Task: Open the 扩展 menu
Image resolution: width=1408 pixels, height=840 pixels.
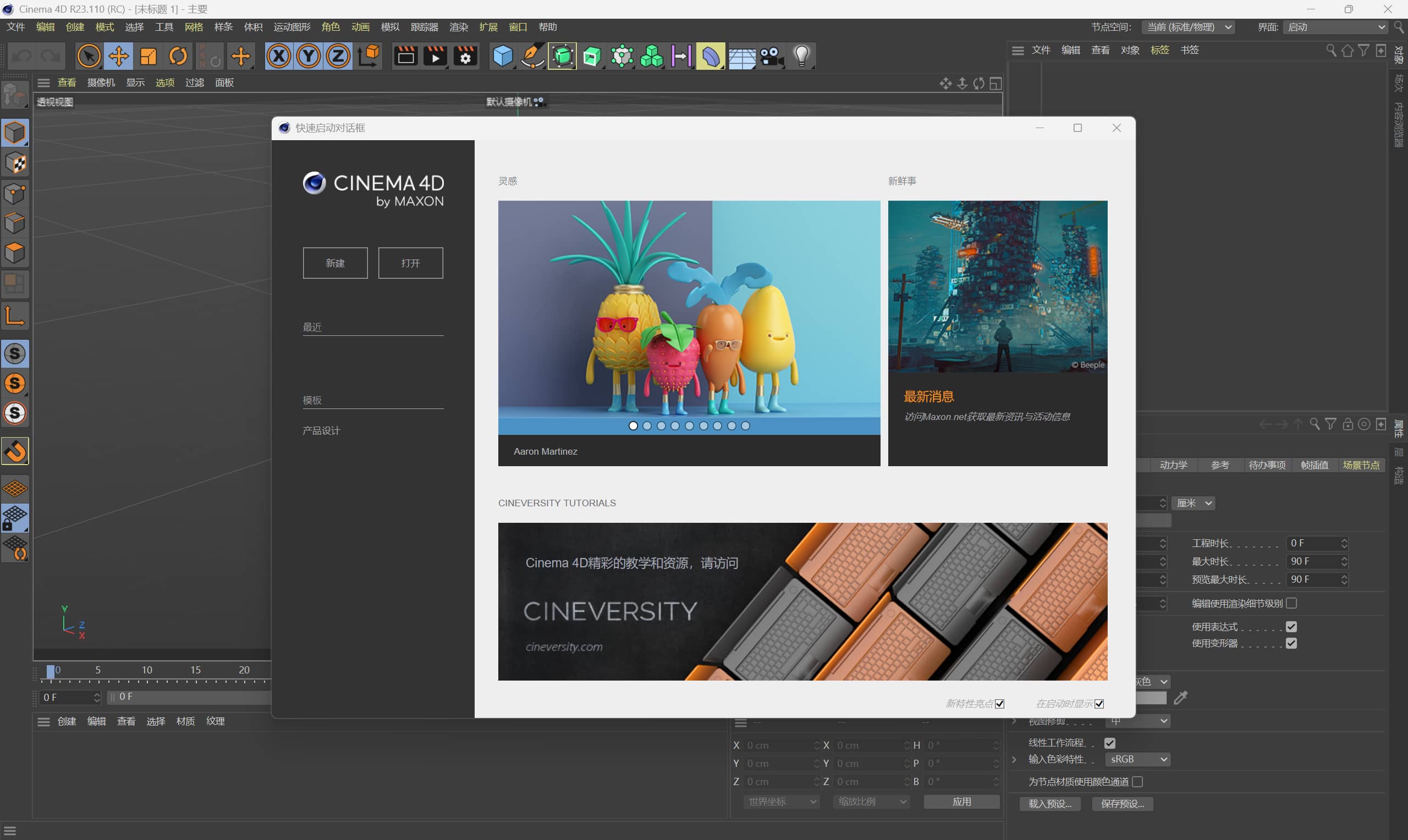Action: 488,27
